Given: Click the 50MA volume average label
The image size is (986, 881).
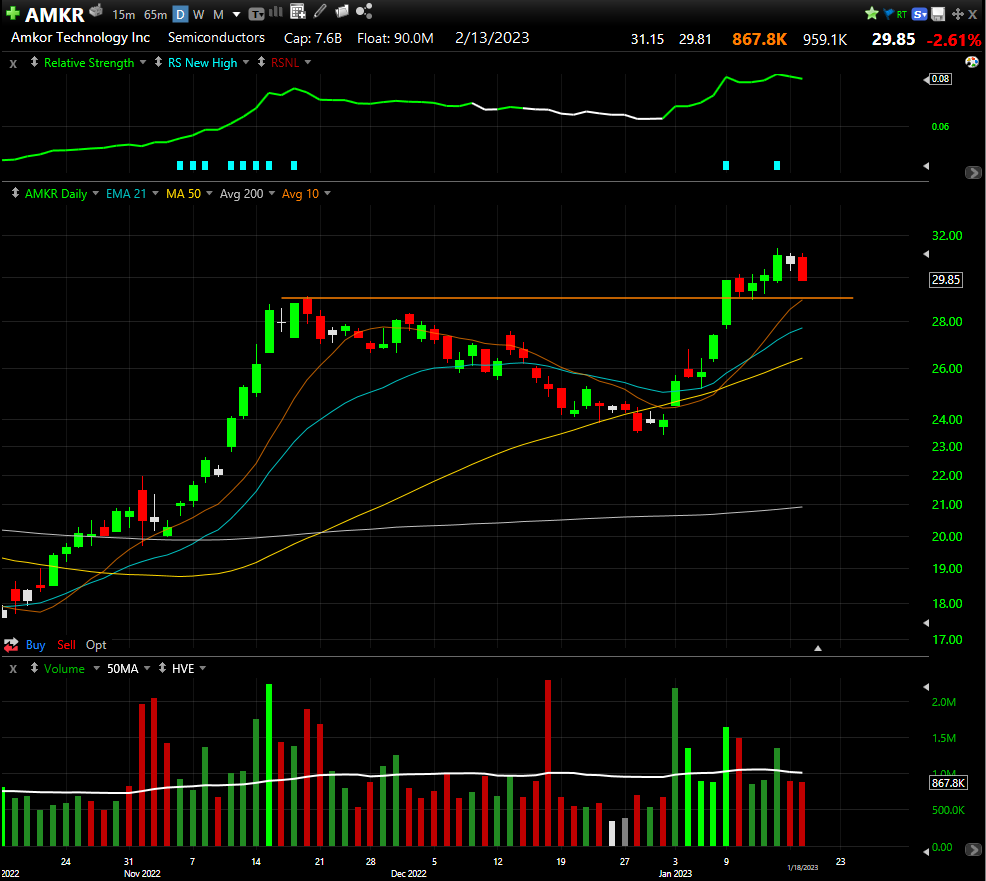Looking at the screenshot, I should (123, 668).
